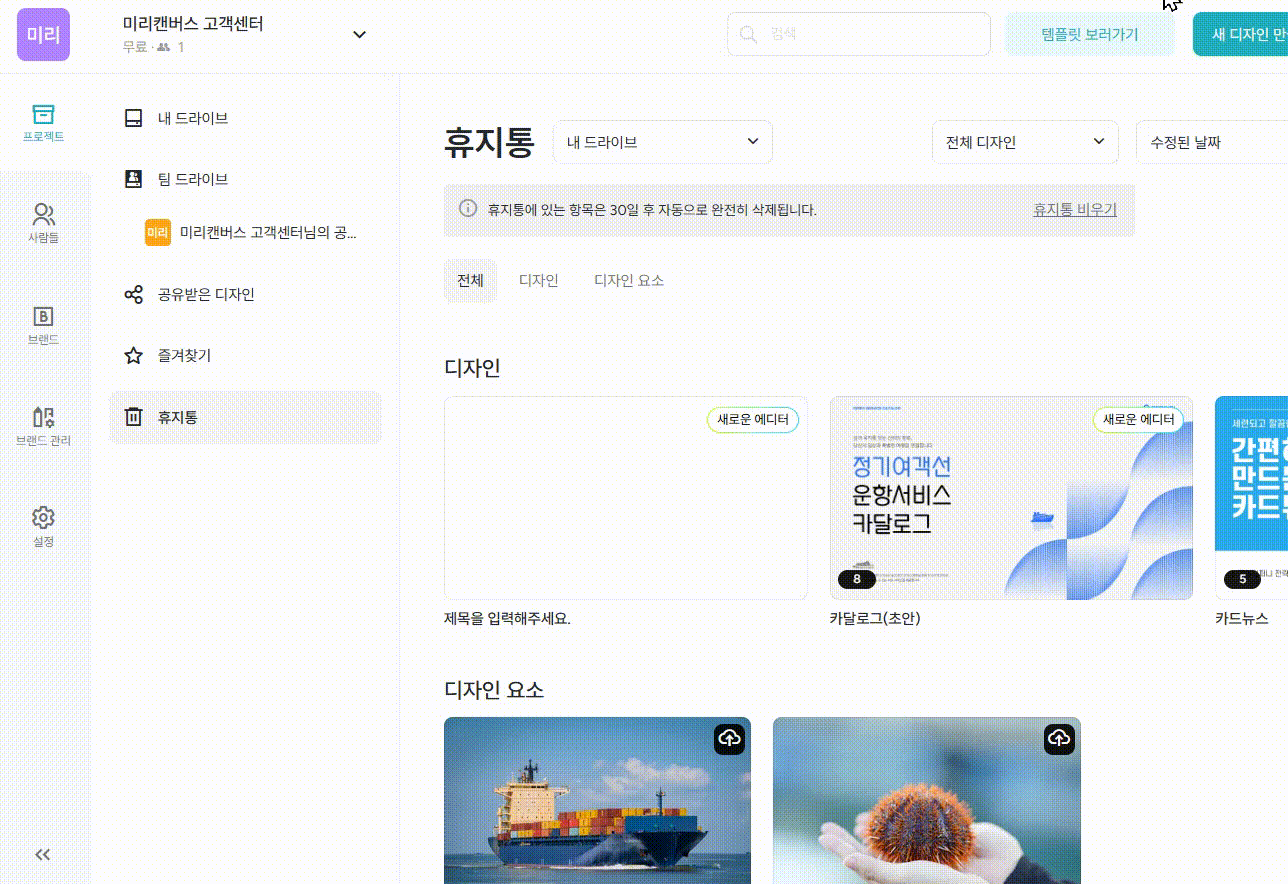Image resolution: width=1288 pixels, height=884 pixels.
Task: Switch to the 디자인 tab
Action: (x=538, y=281)
